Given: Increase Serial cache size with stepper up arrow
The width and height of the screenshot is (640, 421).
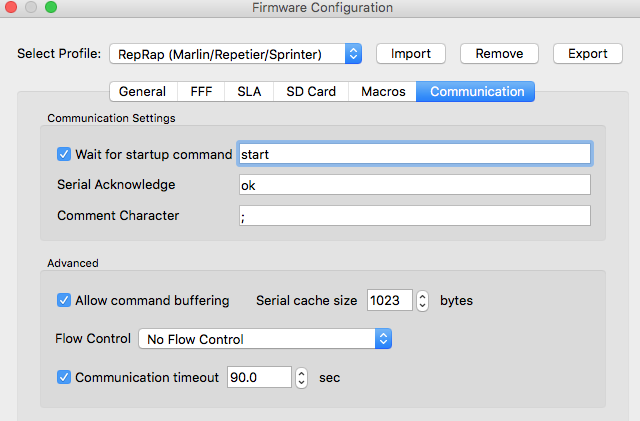Looking at the screenshot, I should pos(422,296).
